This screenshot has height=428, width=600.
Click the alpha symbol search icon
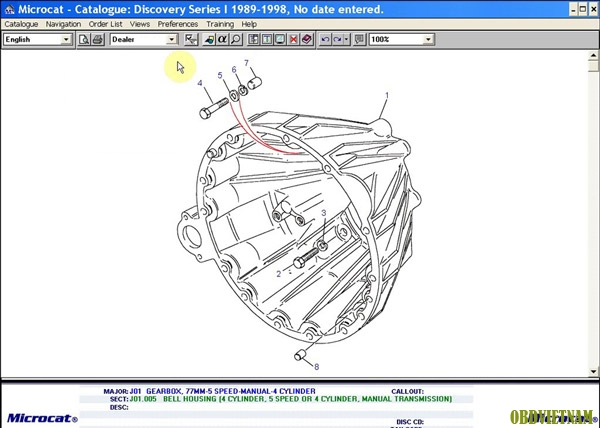coord(222,39)
